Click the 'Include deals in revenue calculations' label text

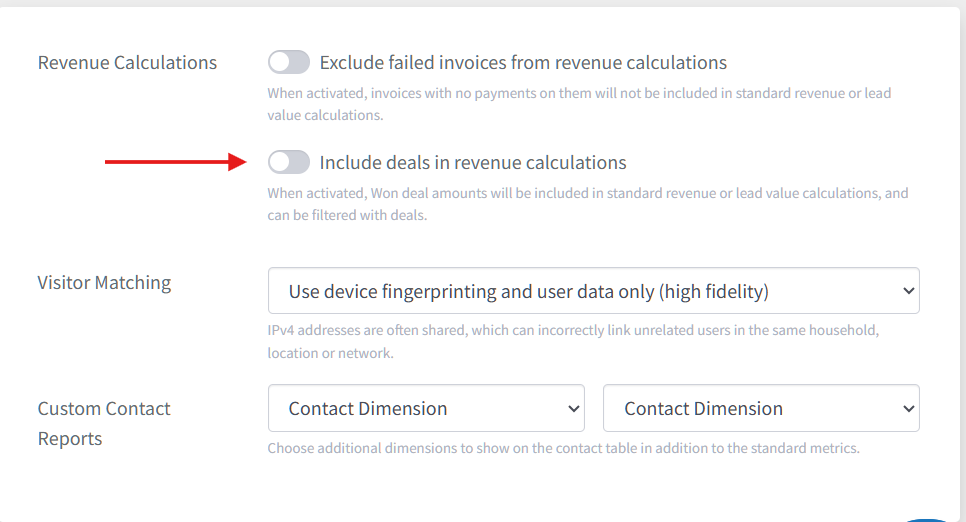473,162
